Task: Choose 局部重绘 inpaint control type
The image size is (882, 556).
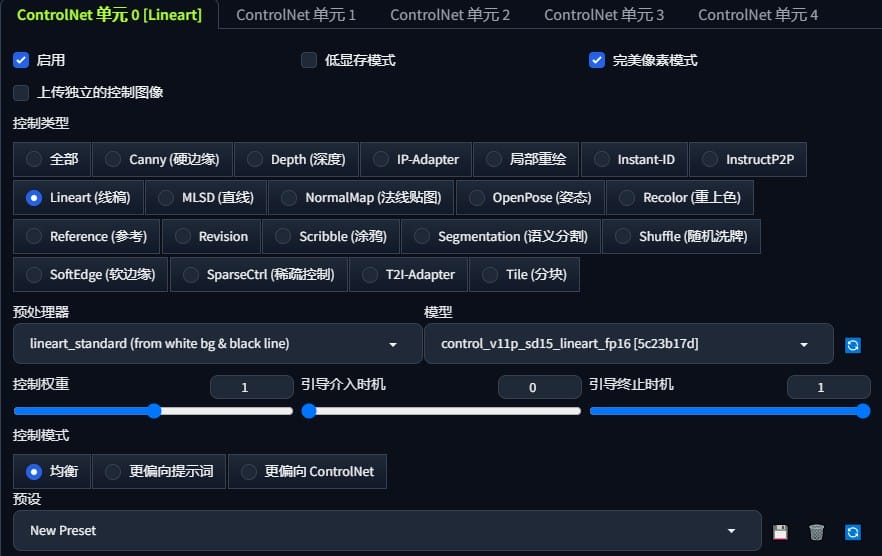Action: point(526,160)
